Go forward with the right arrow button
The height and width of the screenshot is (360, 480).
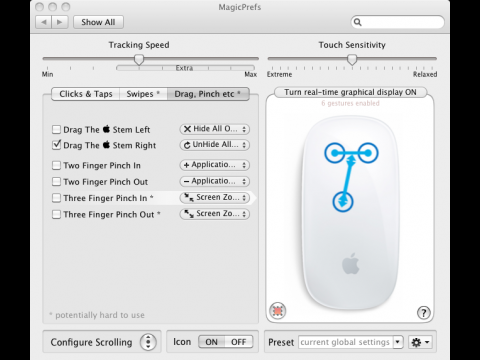coord(60,22)
